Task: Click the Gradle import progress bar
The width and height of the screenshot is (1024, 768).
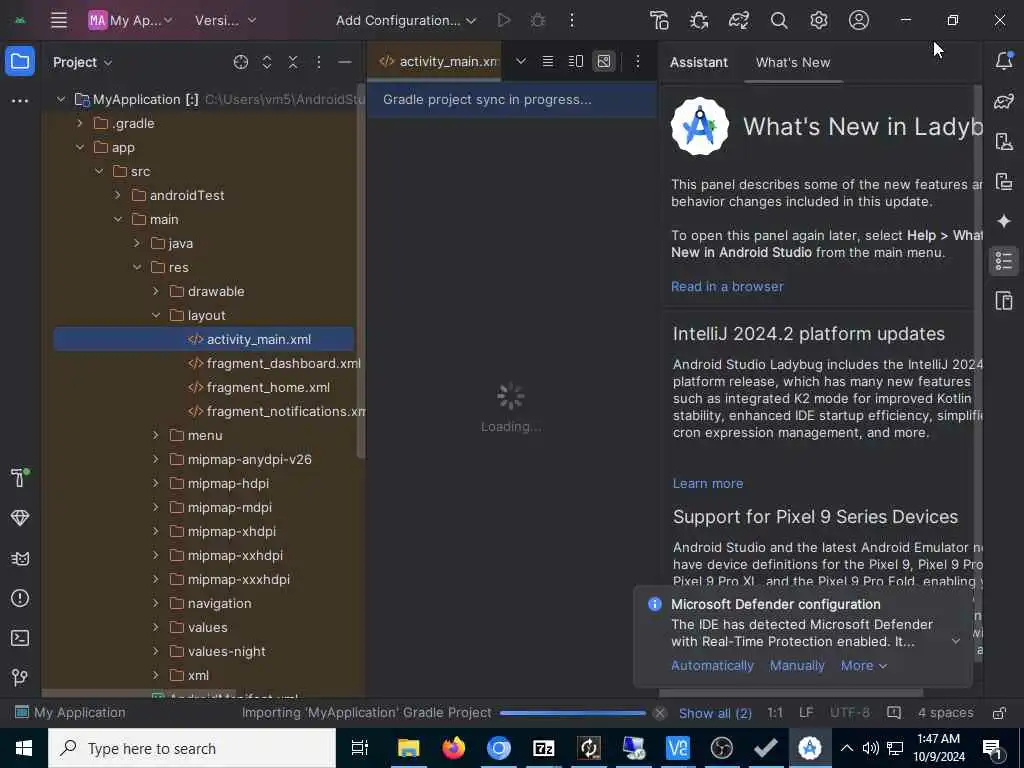Action: pos(573,713)
